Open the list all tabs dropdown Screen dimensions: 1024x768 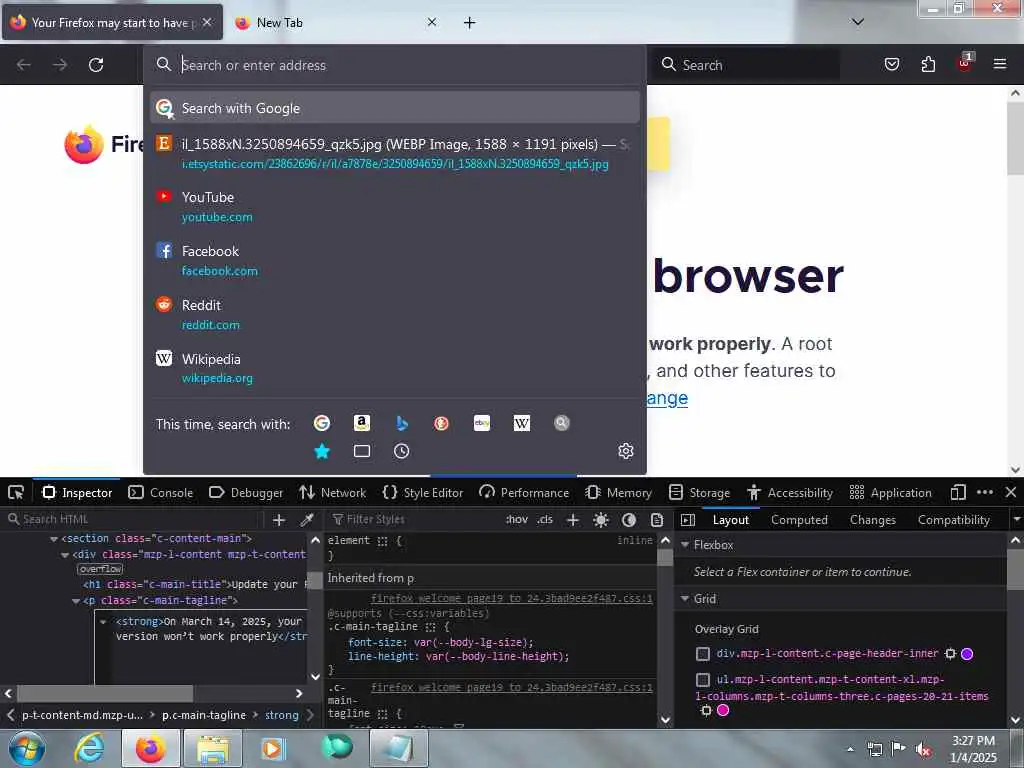(857, 22)
